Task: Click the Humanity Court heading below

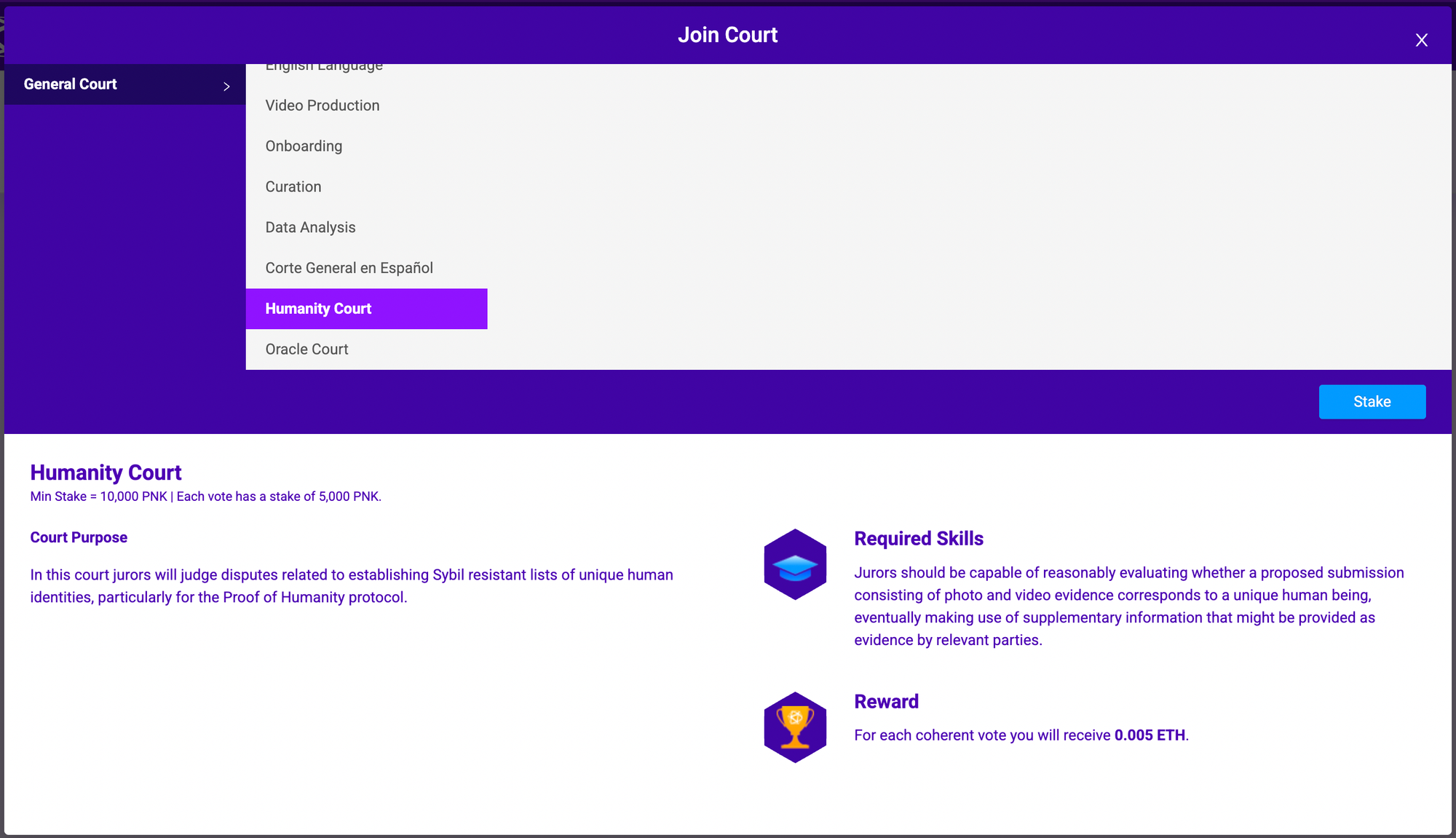Action: pos(106,473)
